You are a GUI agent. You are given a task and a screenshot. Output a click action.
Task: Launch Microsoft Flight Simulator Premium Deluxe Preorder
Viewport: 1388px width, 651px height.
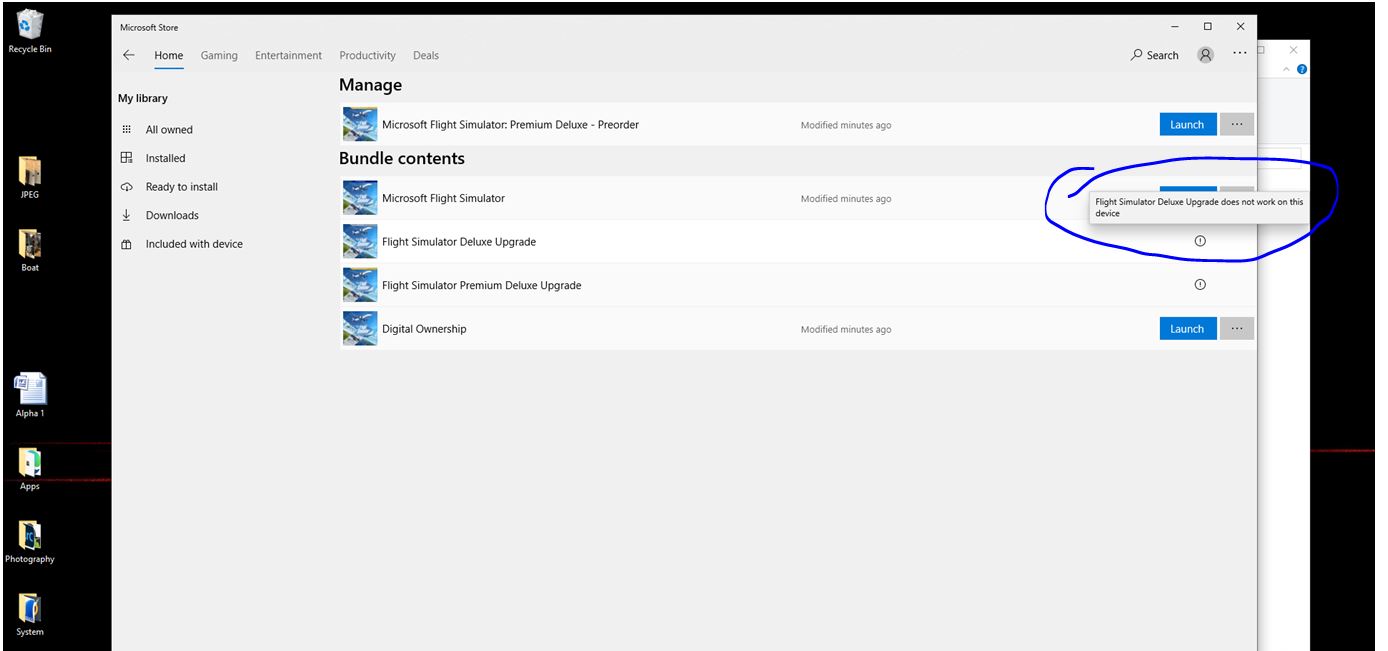1187,125
